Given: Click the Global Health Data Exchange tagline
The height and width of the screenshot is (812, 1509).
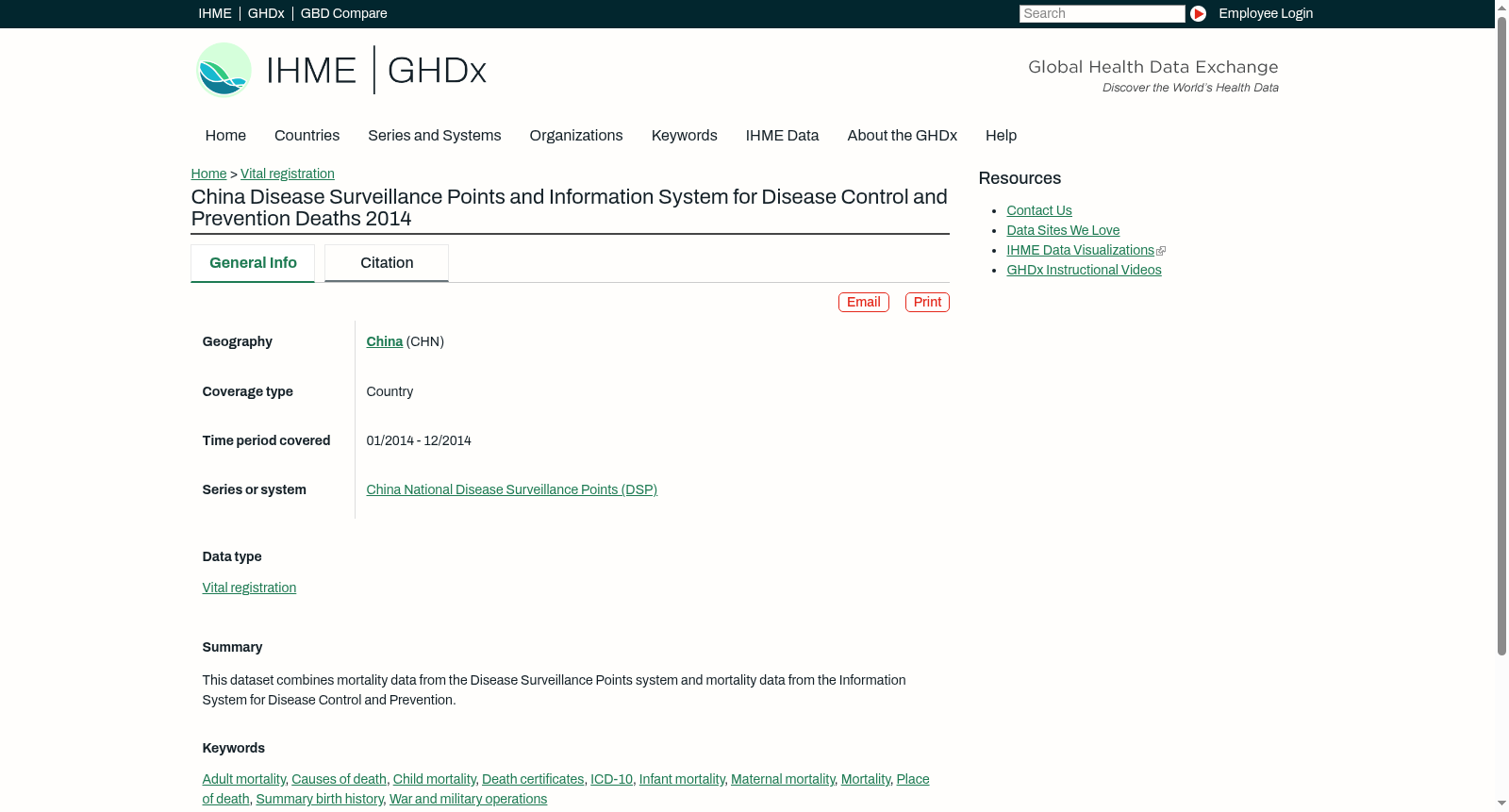Looking at the screenshot, I should [1153, 67].
